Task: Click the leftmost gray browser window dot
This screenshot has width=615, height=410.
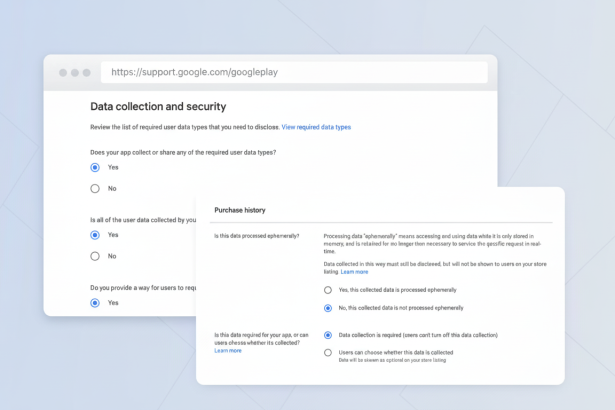Action: [62, 73]
